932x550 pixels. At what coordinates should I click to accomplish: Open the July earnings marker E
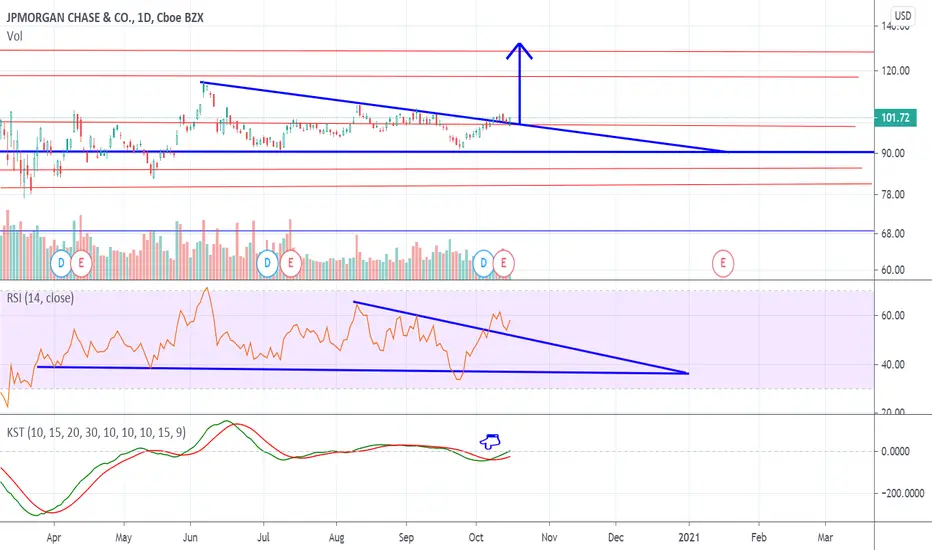[x=291, y=263]
